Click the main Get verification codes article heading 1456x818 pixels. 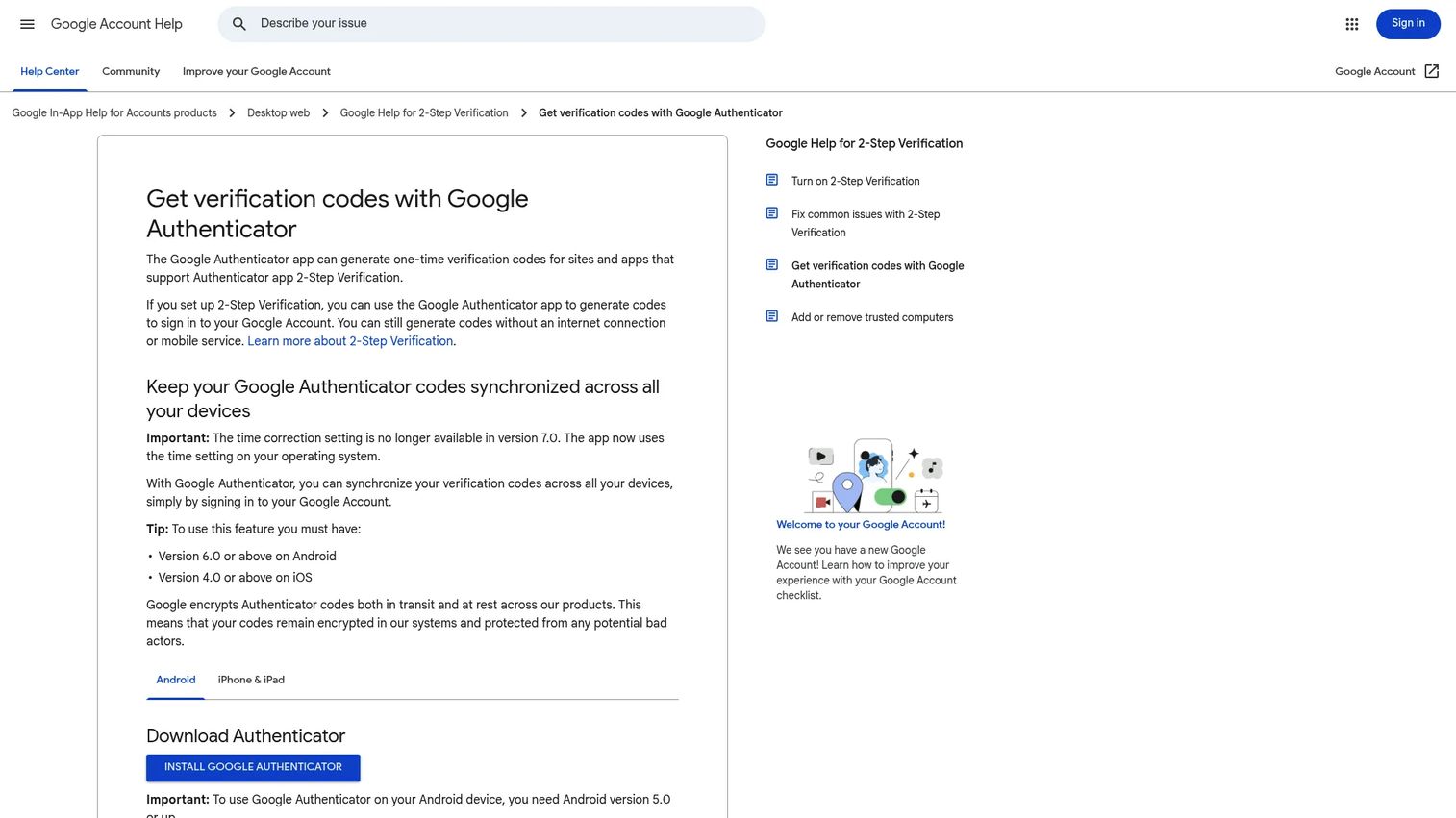pyautogui.click(x=338, y=213)
